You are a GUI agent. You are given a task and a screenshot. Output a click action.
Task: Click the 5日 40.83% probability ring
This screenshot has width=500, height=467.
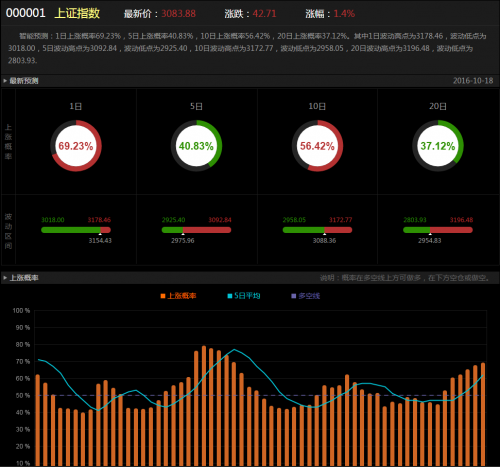pos(196,146)
